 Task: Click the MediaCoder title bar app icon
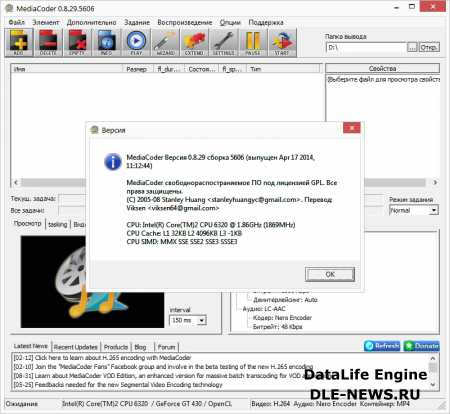(x=9, y=8)
